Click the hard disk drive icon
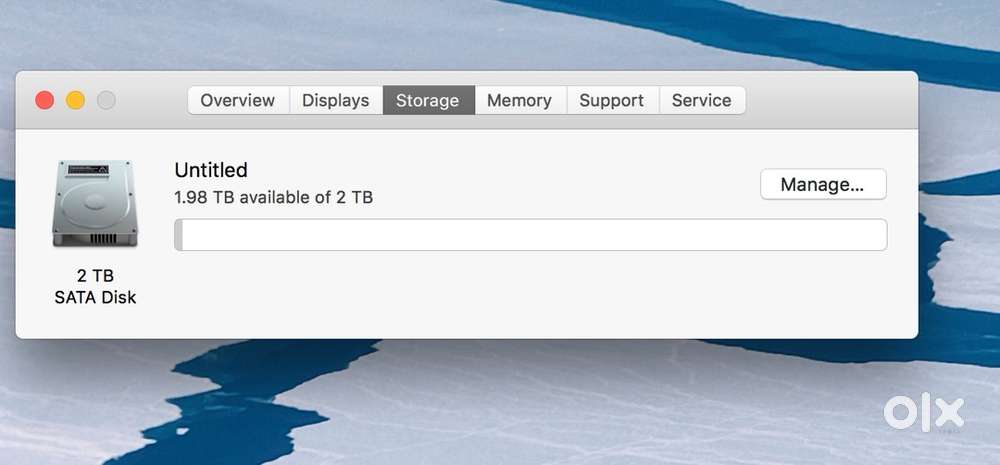Image resolution: width=1000 pixels, height=465 pixels. (95, 203)
